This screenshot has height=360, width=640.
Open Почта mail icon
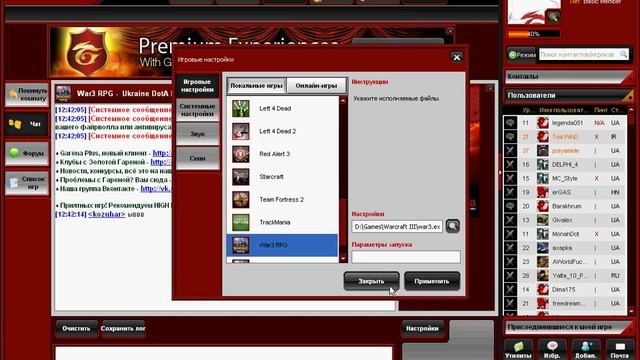(x=620, y=350)
